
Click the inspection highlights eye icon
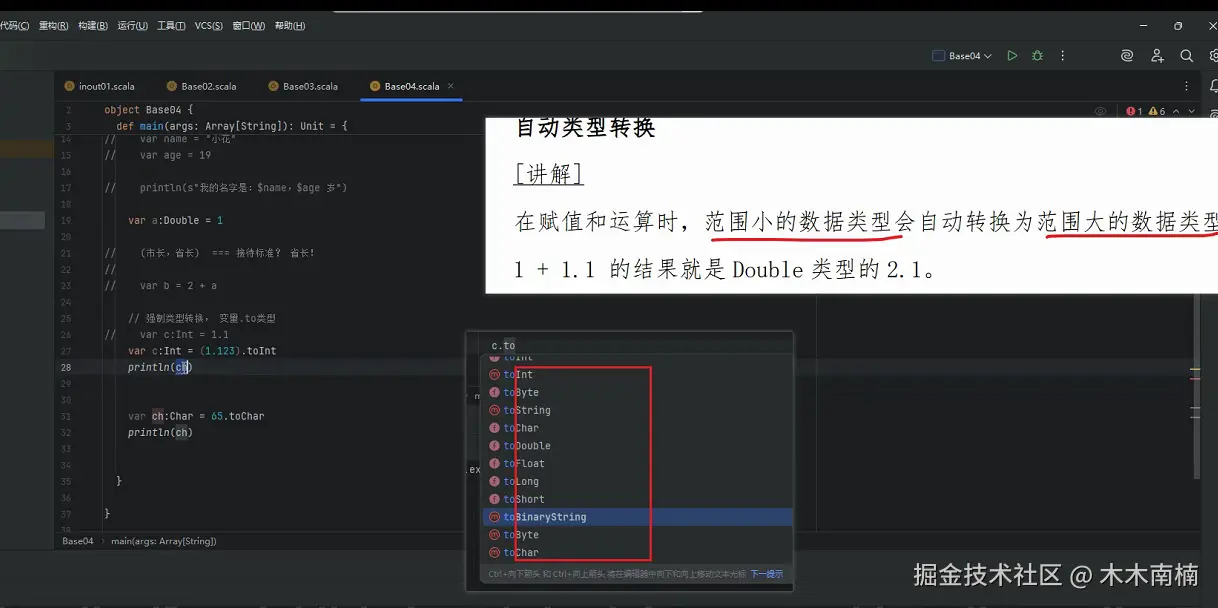coord(1102,111)
